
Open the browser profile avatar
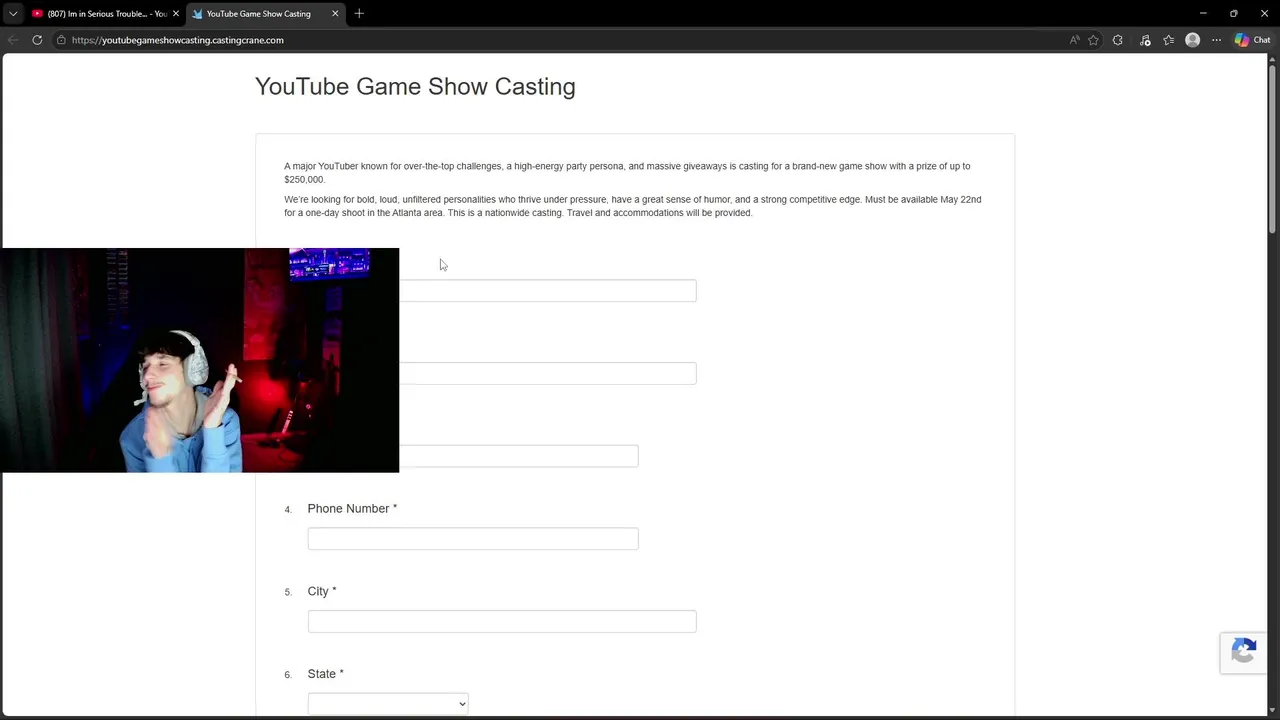click(x=1192, y=40)
